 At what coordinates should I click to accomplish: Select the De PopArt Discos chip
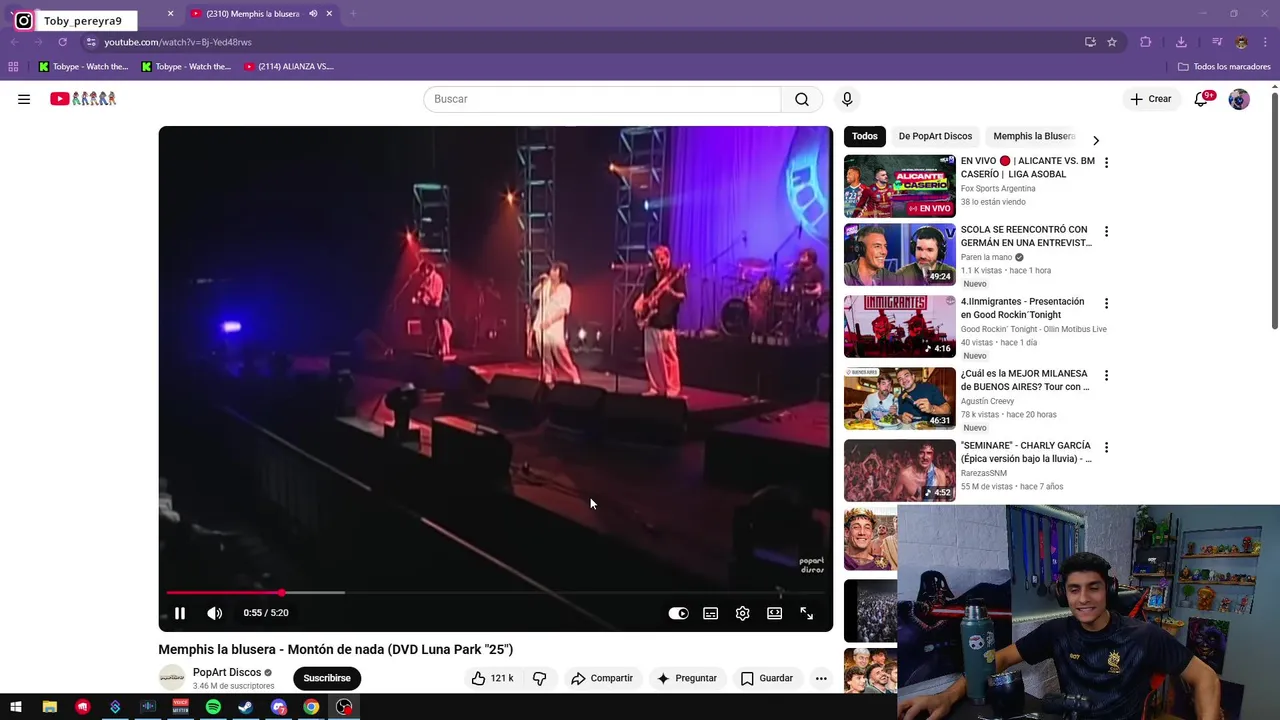coord(935,136)
